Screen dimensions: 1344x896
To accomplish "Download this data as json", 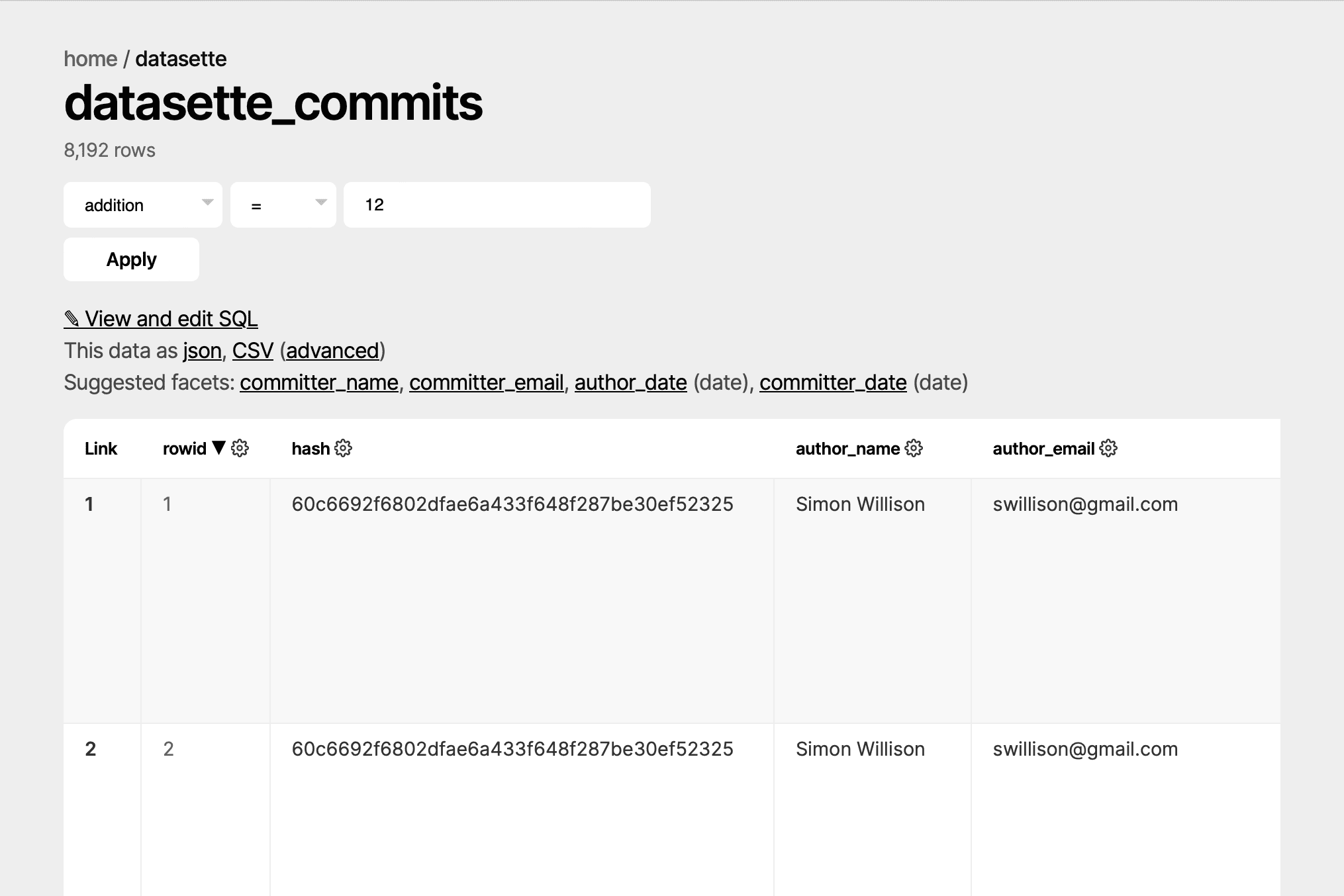I will (203, 350).
